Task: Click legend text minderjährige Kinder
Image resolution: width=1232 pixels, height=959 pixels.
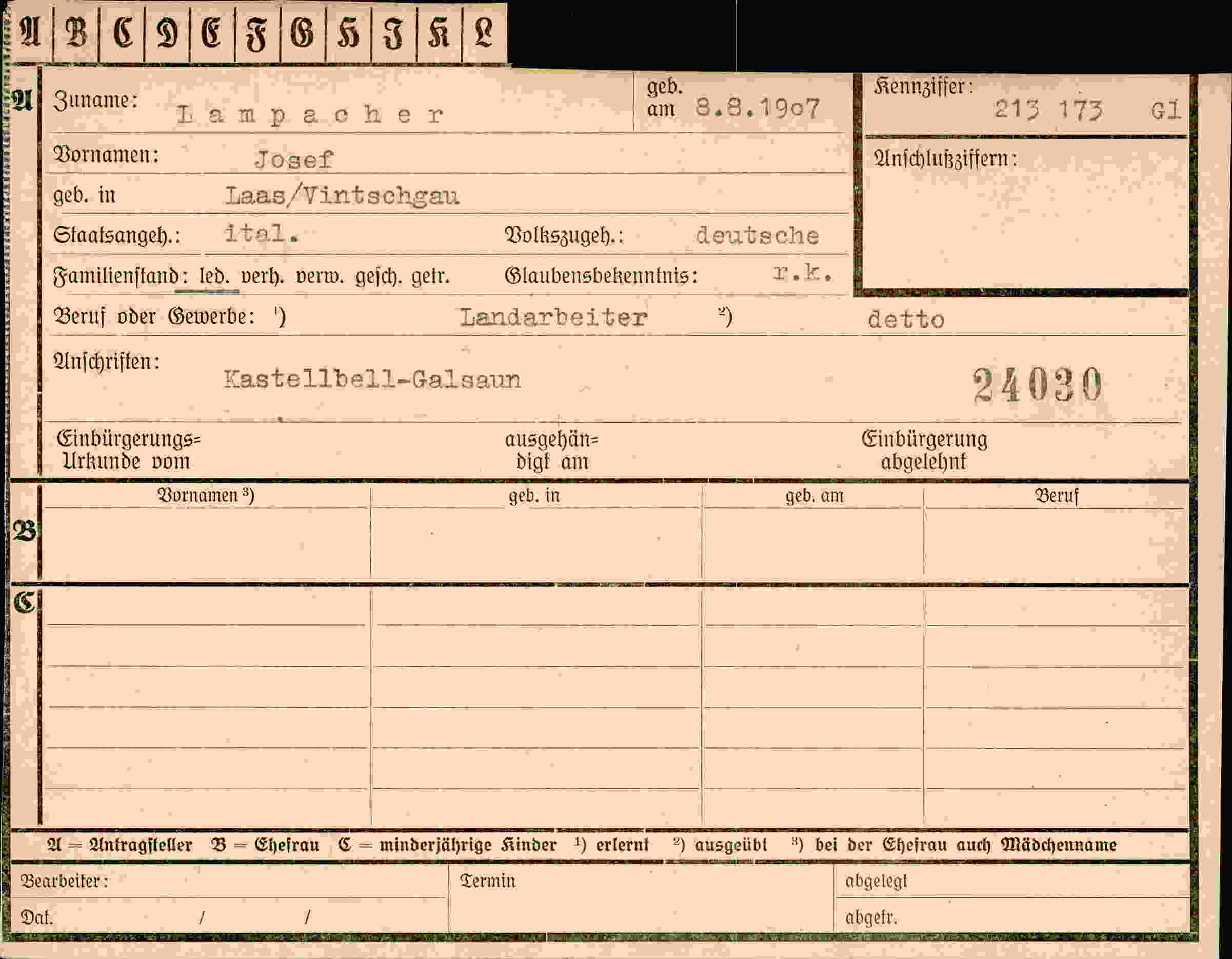Action: (x=468, y=845)
